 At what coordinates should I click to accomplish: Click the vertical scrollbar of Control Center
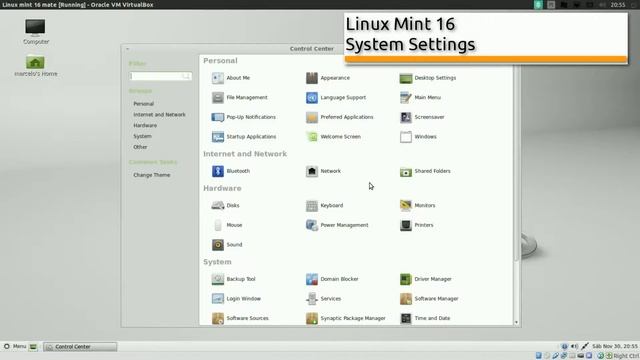tap(516, 163)
